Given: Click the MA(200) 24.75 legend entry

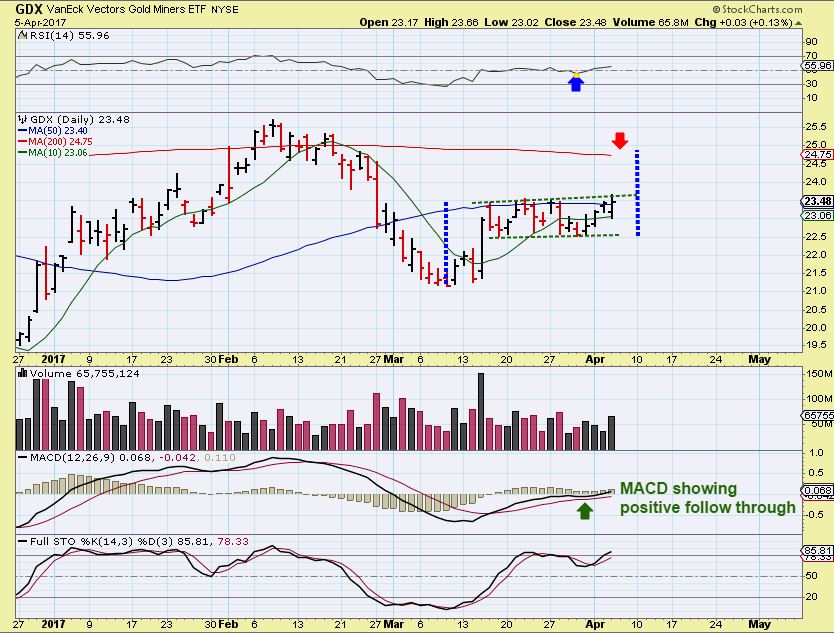Looking at the screenshot, I should pyautogui.click(x=55, y=142).
